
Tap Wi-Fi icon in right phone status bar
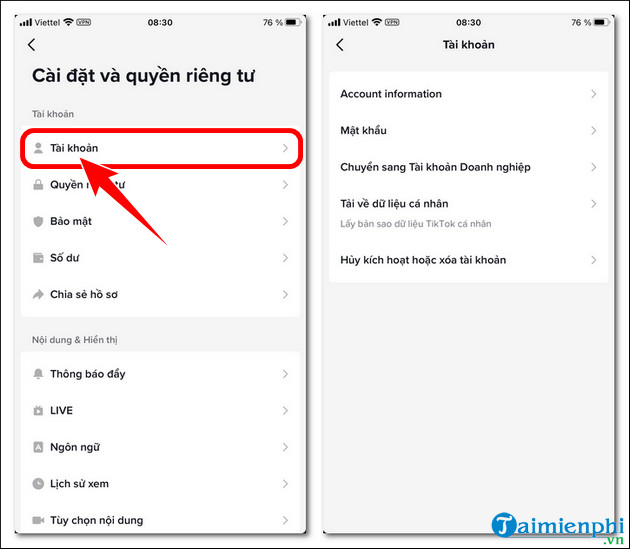pyautogui.click(x=376, y=22)
